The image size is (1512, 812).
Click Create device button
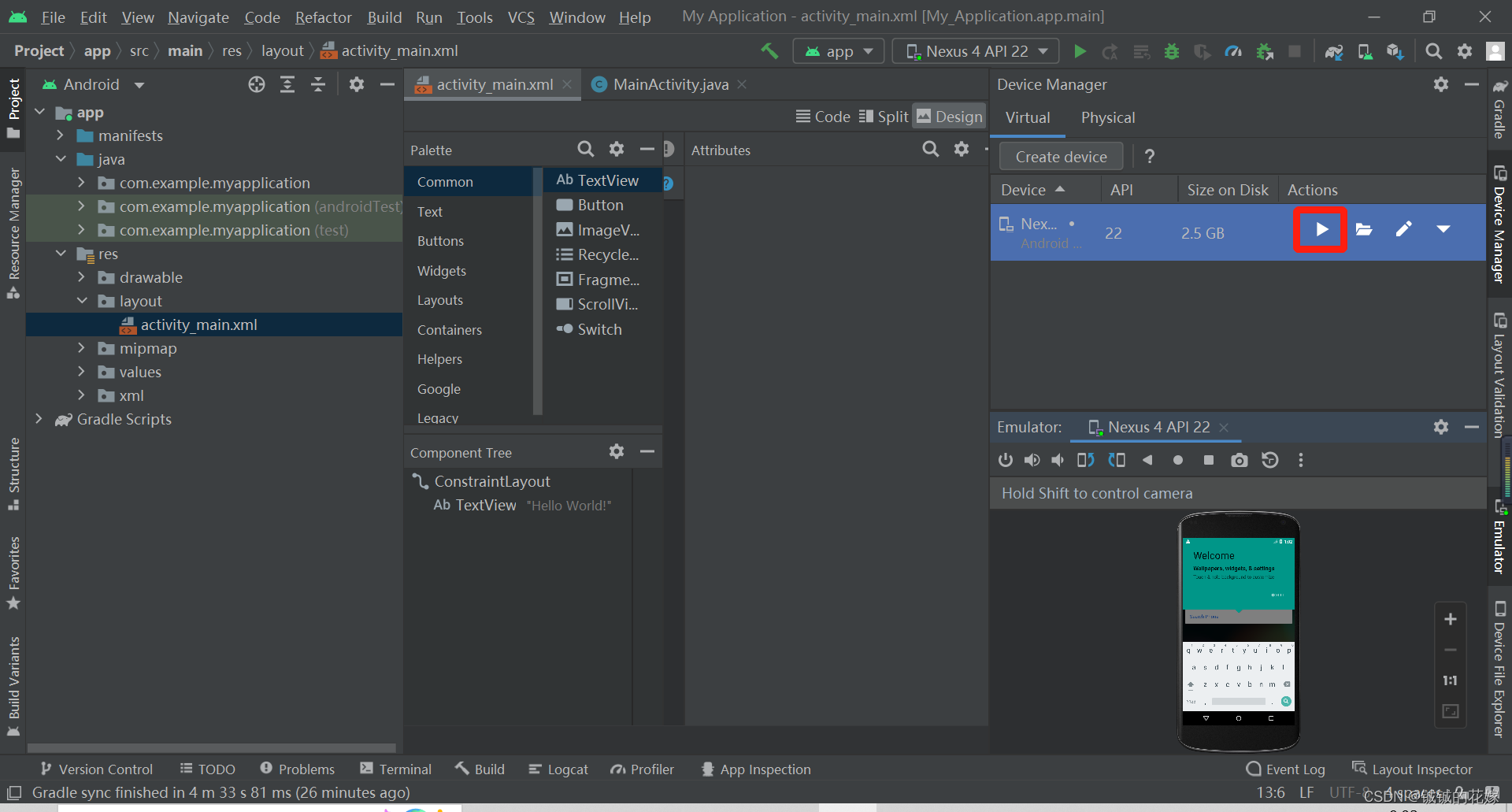1061,157
